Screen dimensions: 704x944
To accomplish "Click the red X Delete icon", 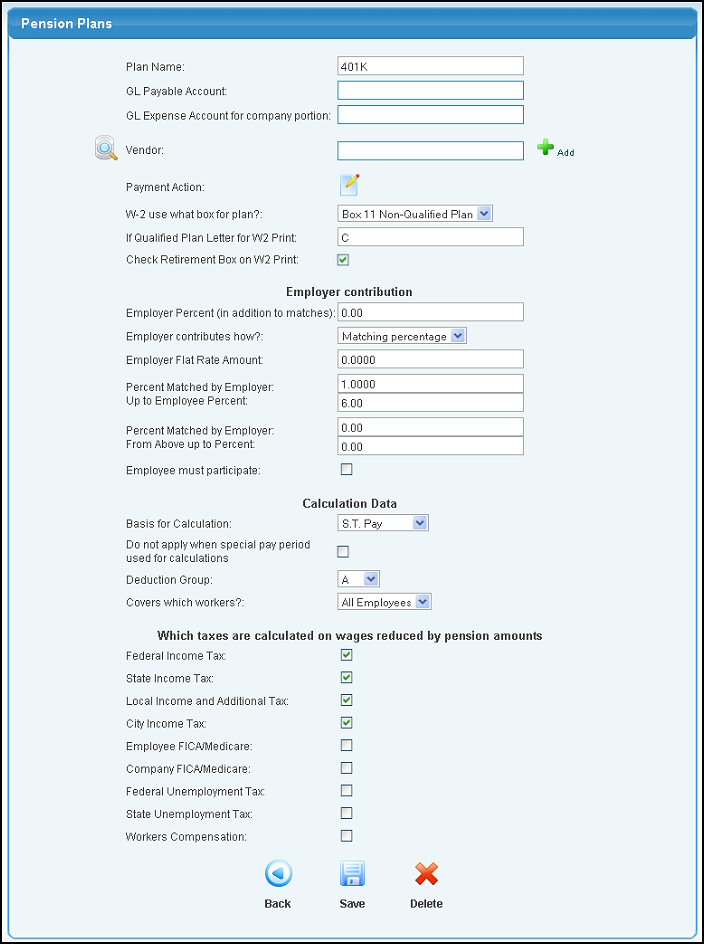I will pos(426,874).
